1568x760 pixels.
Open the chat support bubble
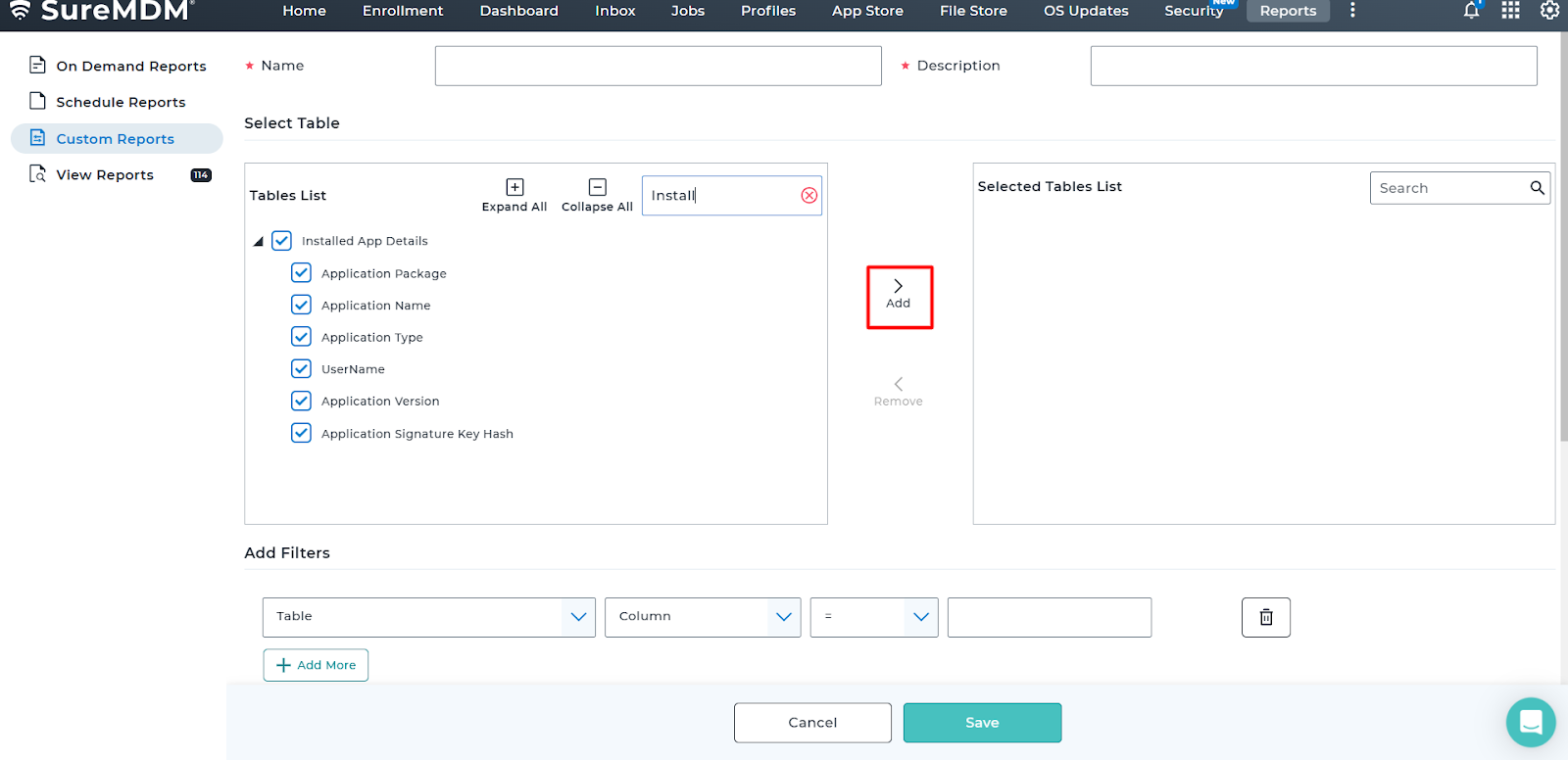1530,722
